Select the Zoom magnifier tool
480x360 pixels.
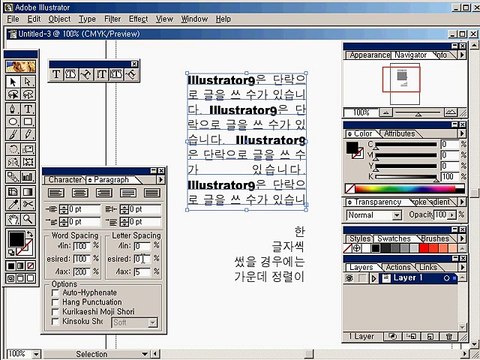pyautogui.click(x=28, y=219)
